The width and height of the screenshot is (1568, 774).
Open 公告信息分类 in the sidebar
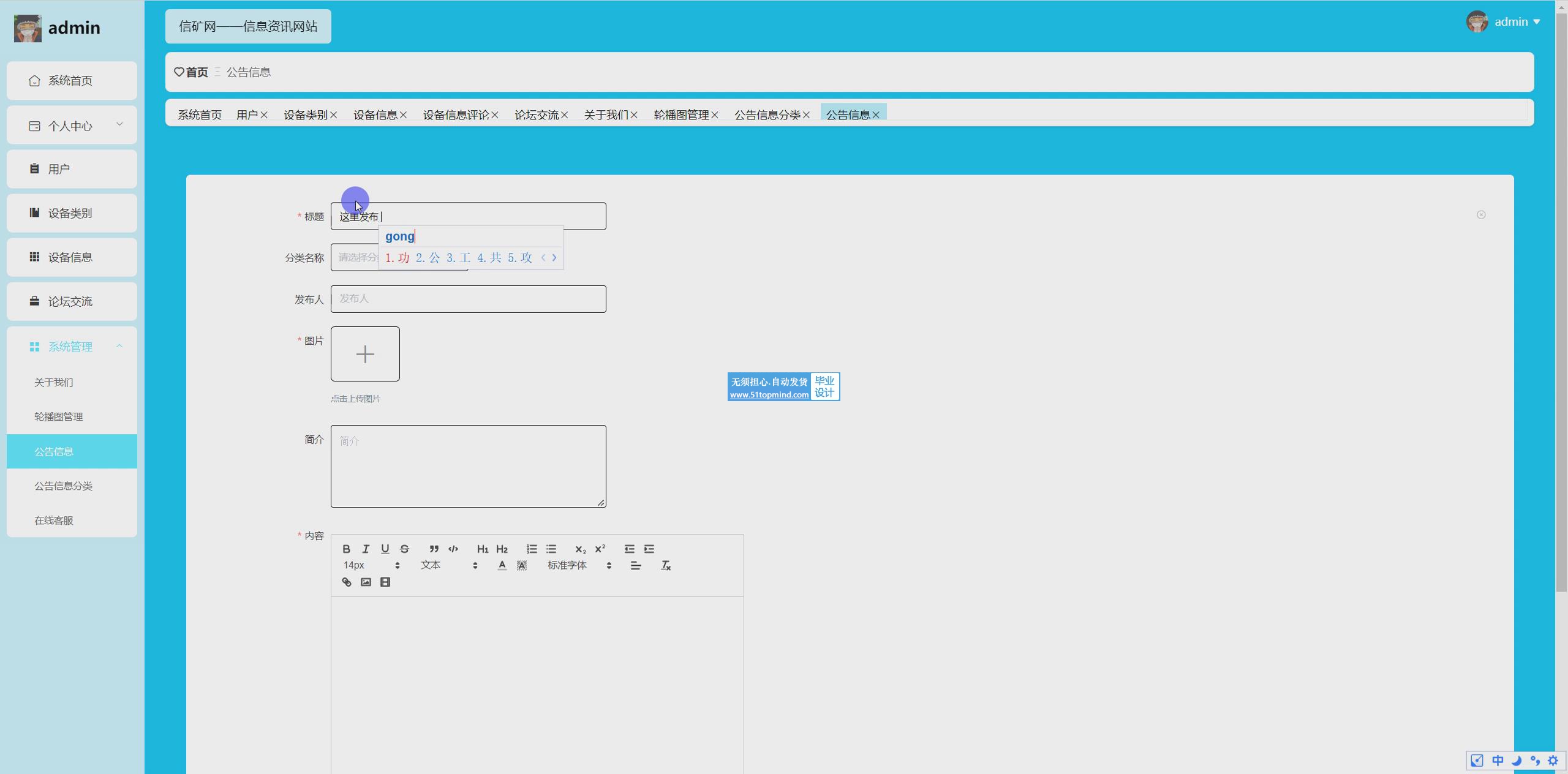64,486
